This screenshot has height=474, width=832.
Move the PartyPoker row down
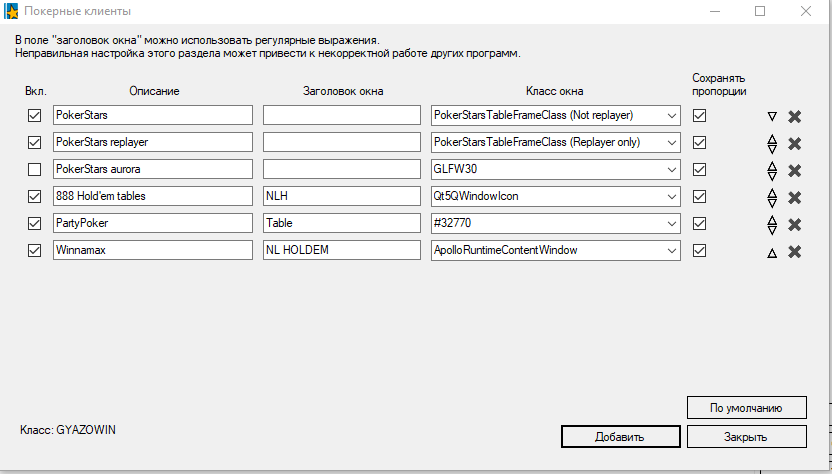tap(772, 229)
